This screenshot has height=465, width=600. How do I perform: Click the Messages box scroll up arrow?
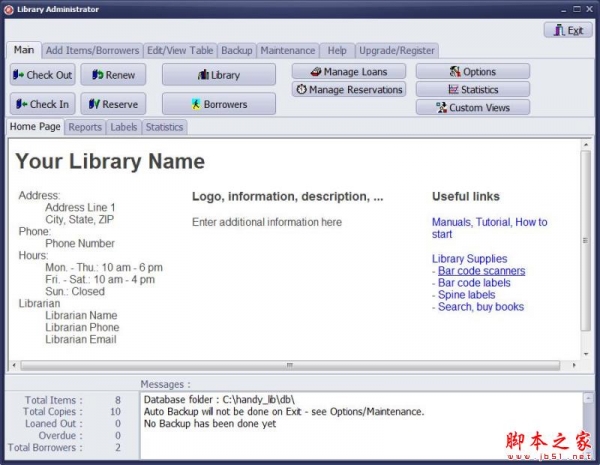pyautogui.click(x=588, y=398)
